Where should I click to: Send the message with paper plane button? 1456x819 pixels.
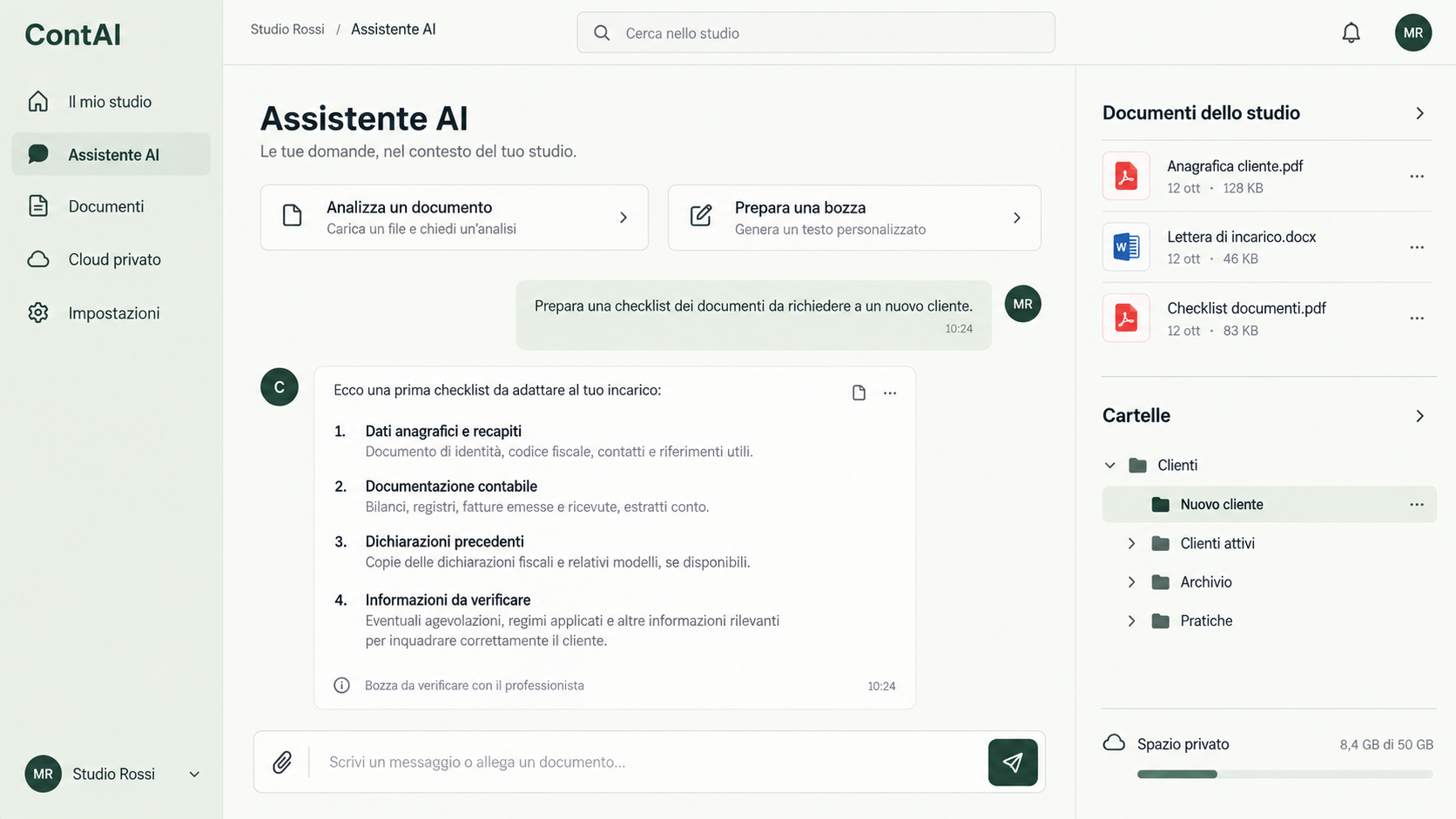coord(1013,762)
